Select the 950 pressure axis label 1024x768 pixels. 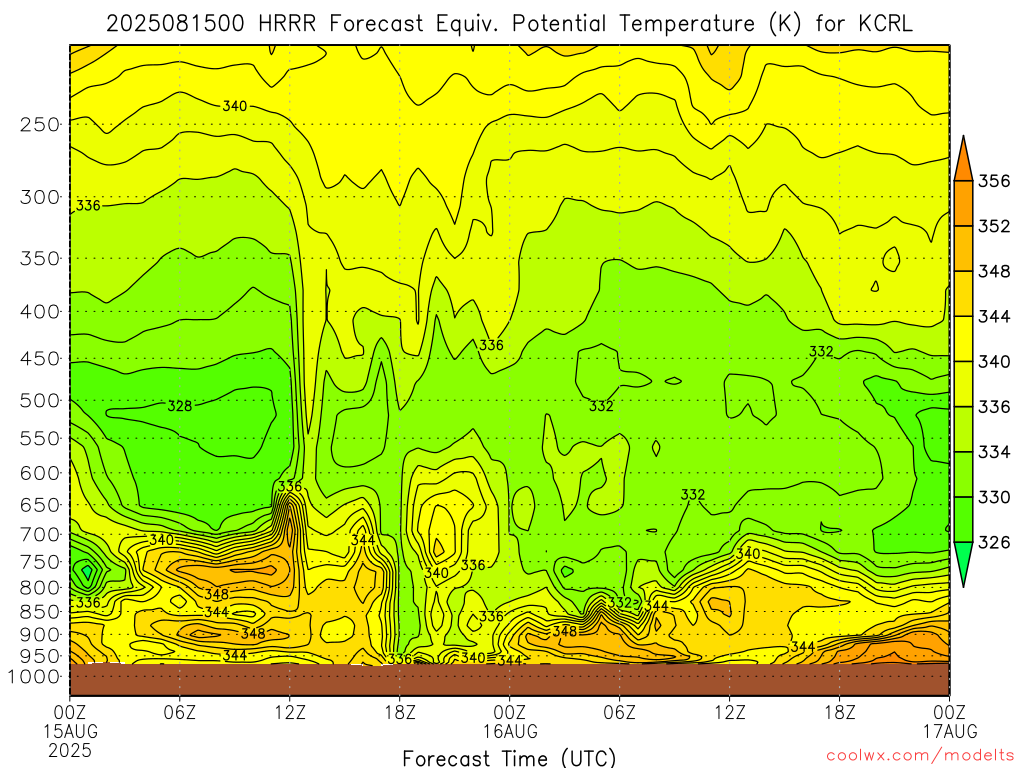(x=40, y=656)
